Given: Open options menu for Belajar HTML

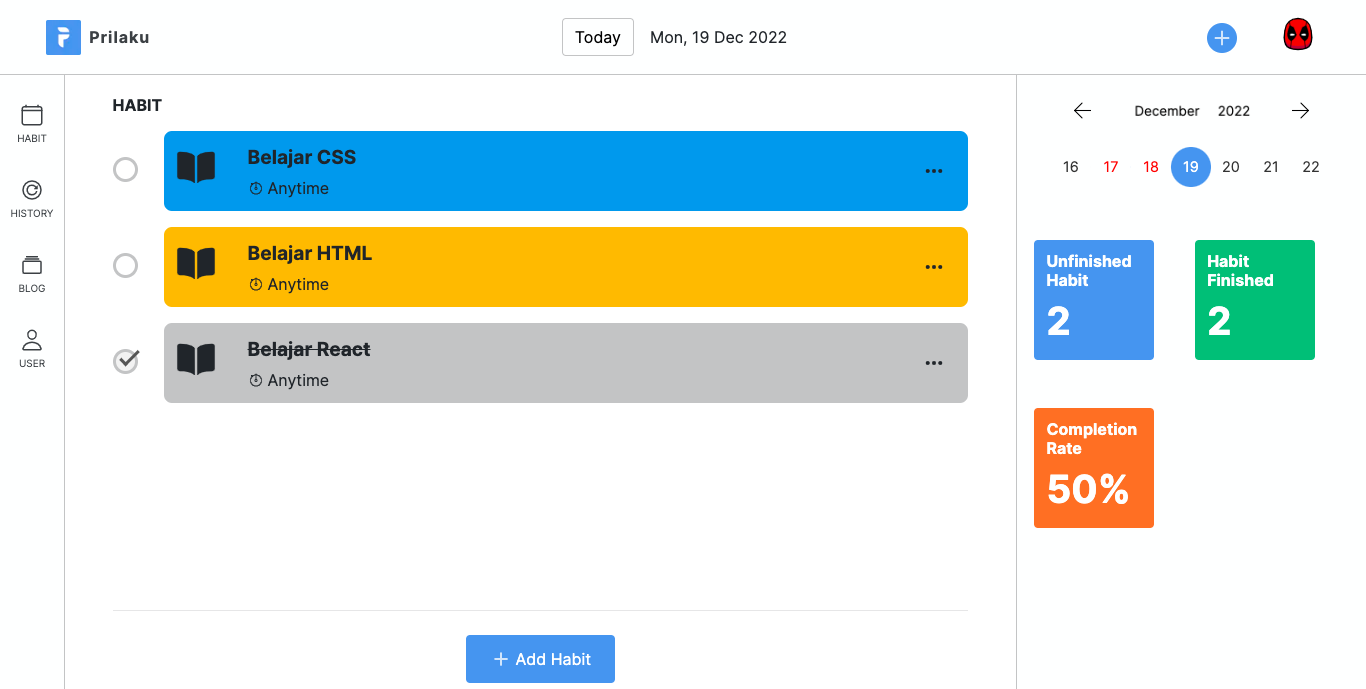Looking at the screenshot, I should coord(934,267).
